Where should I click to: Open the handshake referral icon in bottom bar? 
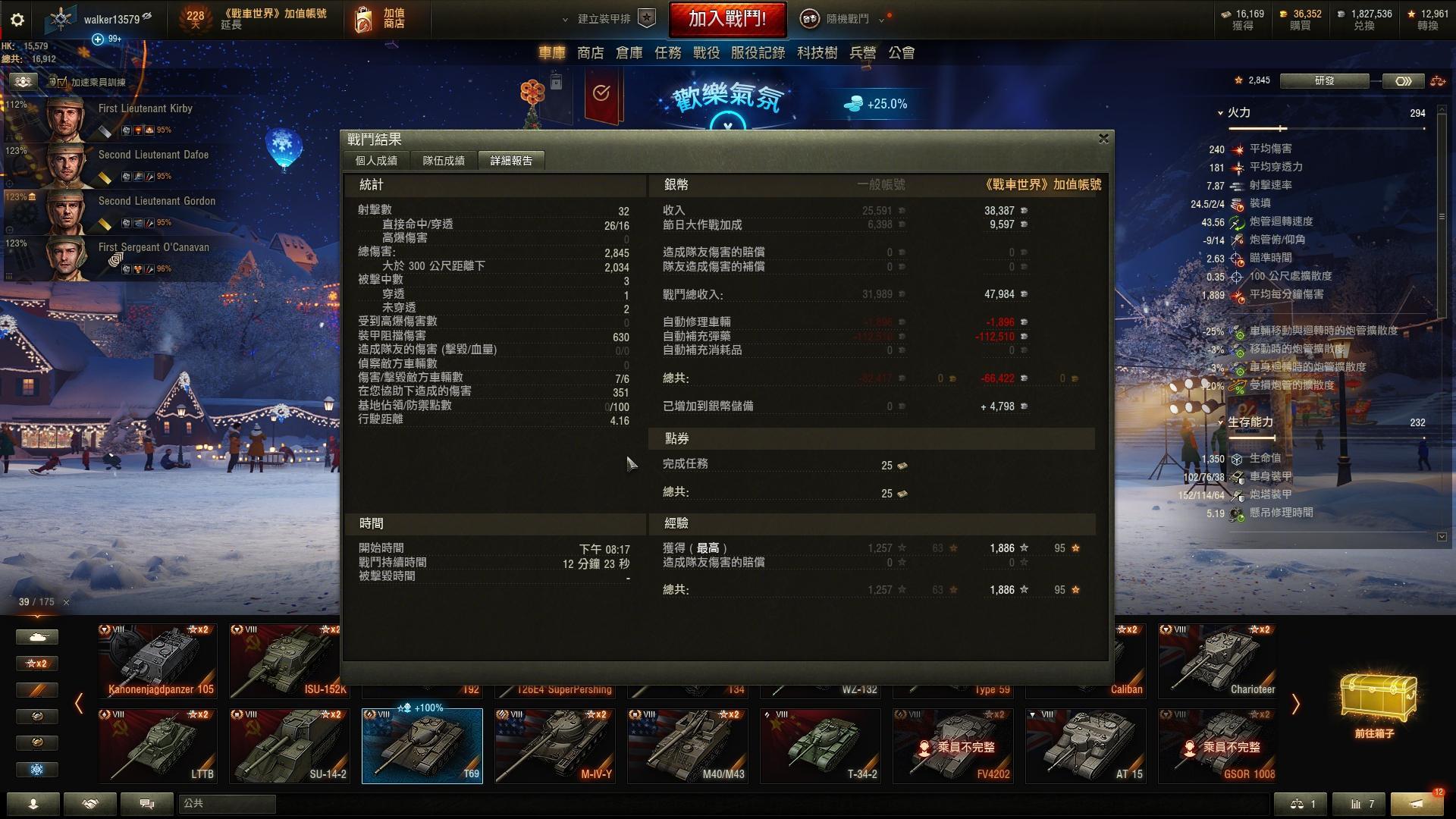point(90,804)
